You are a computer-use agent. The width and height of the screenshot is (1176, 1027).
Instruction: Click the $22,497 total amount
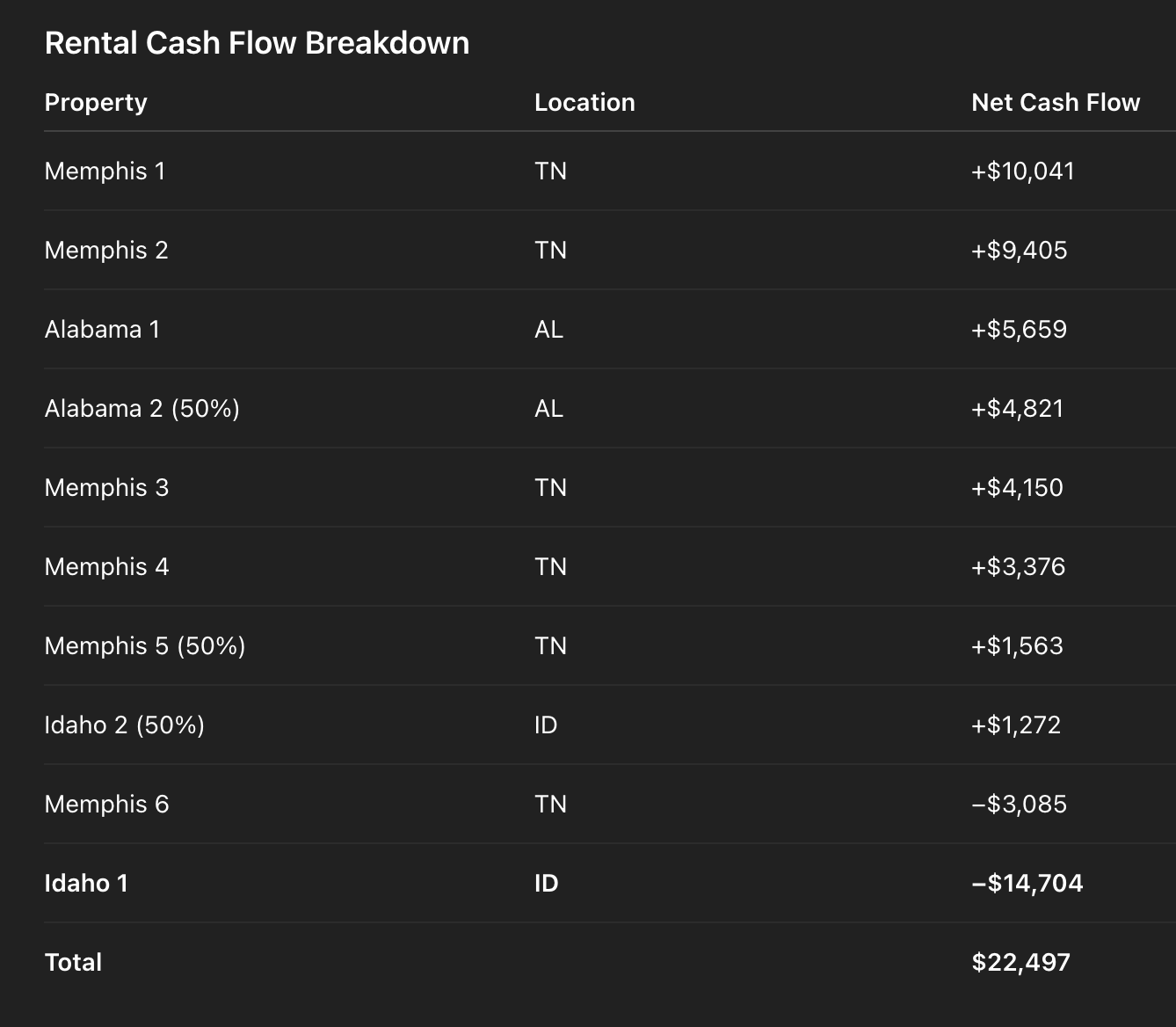click(x=1020, y=963)
